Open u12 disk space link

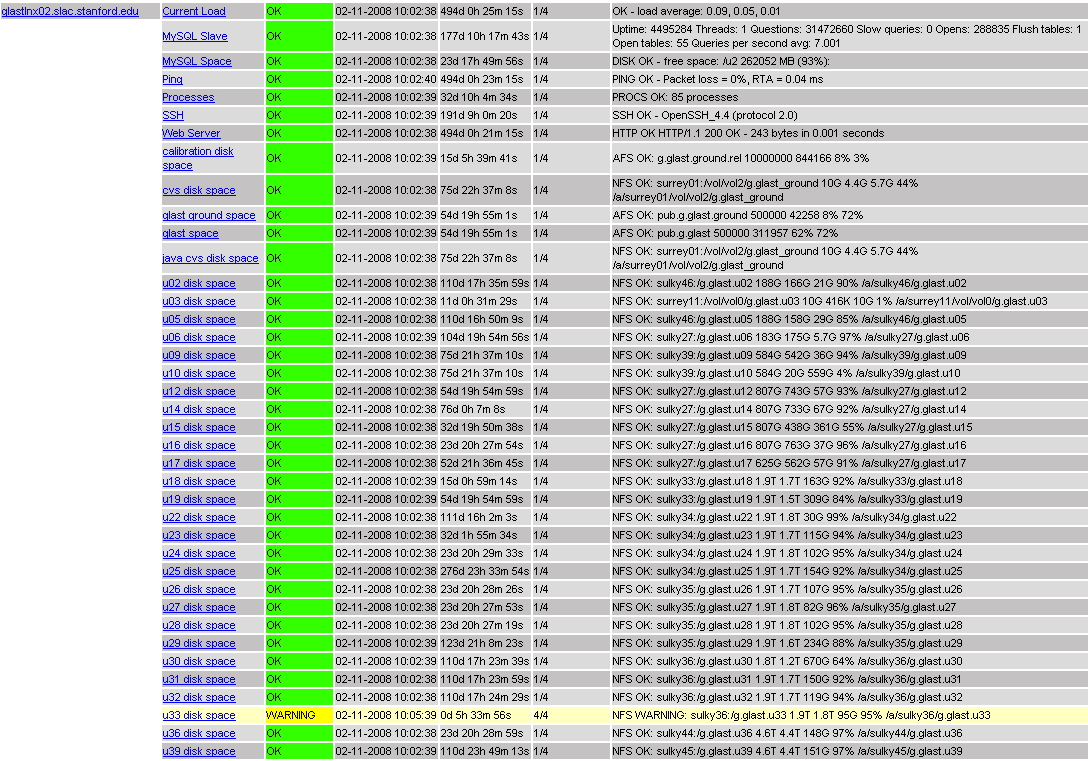199,391
